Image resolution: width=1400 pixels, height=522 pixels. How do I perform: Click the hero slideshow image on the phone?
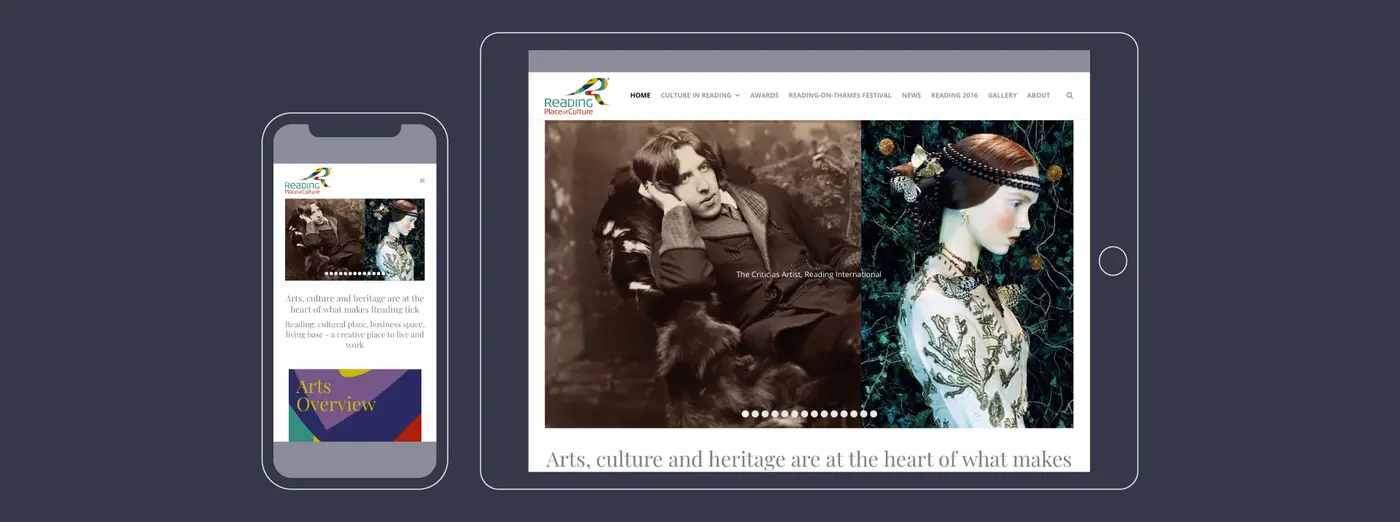(355, 239)
